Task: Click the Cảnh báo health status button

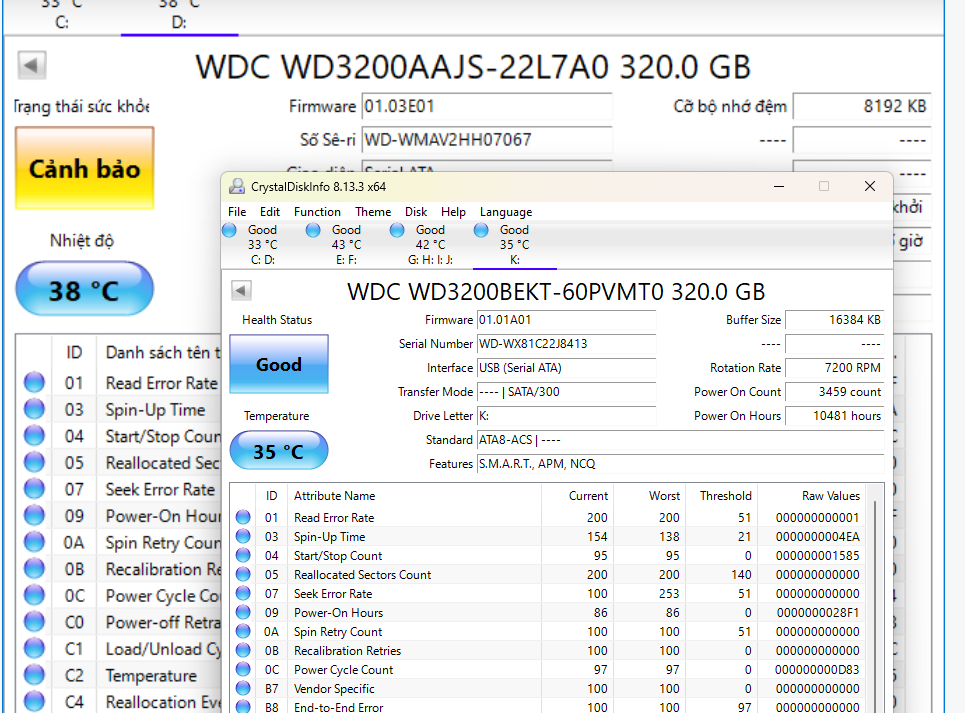Action: coord(84,169)
